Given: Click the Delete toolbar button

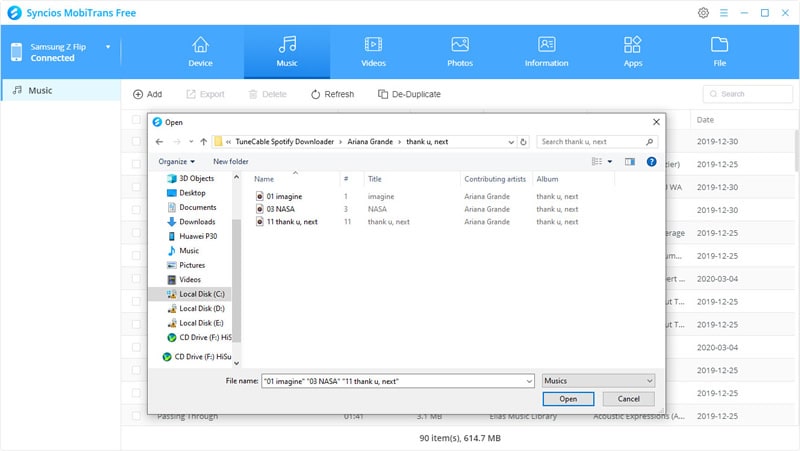Looking at the screenshot, I should pos(267,94).
